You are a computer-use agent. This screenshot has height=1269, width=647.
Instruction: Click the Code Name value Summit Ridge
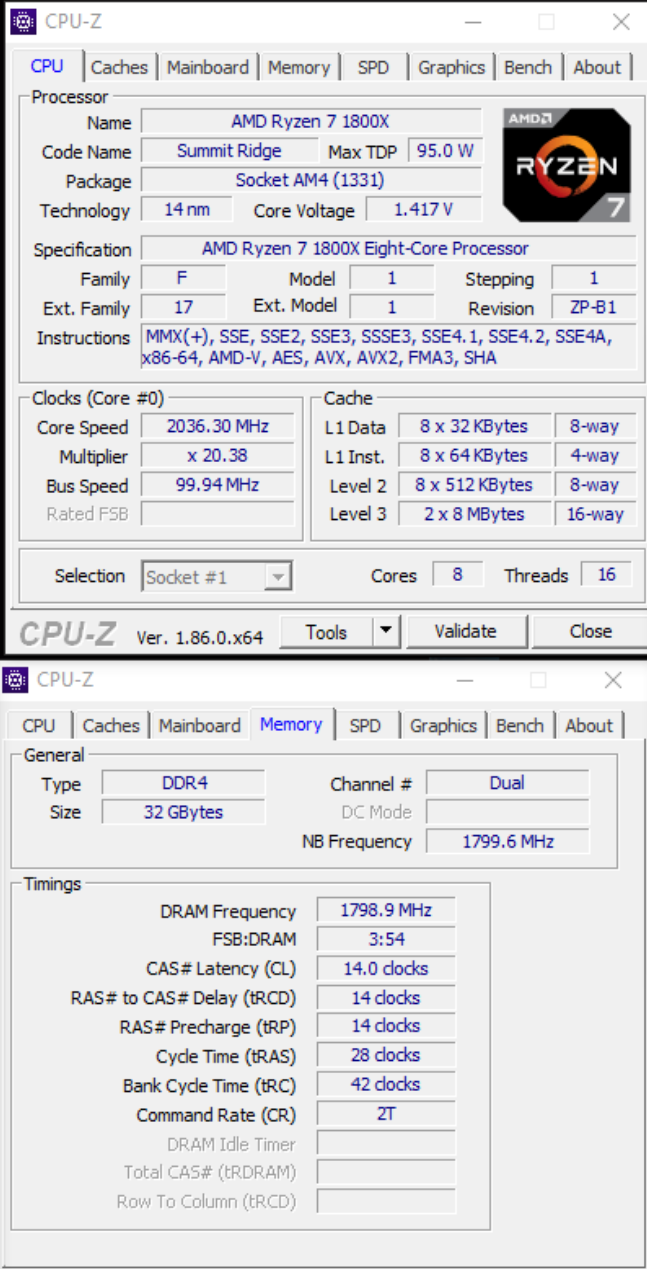pyautogui.click(x=229, y=151)
